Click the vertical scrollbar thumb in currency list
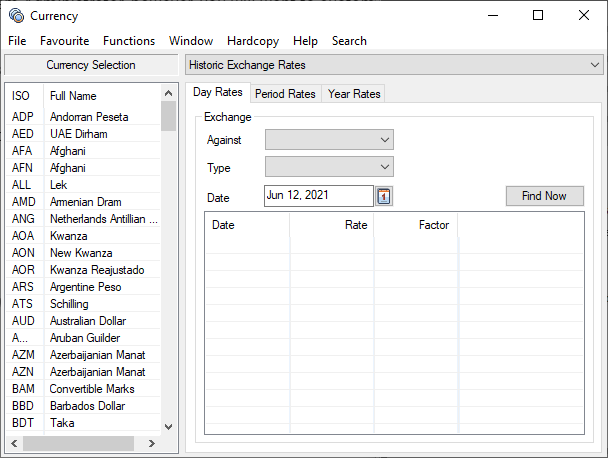The width and height of the screenshot is (608, 458). (x=168, y=116)
